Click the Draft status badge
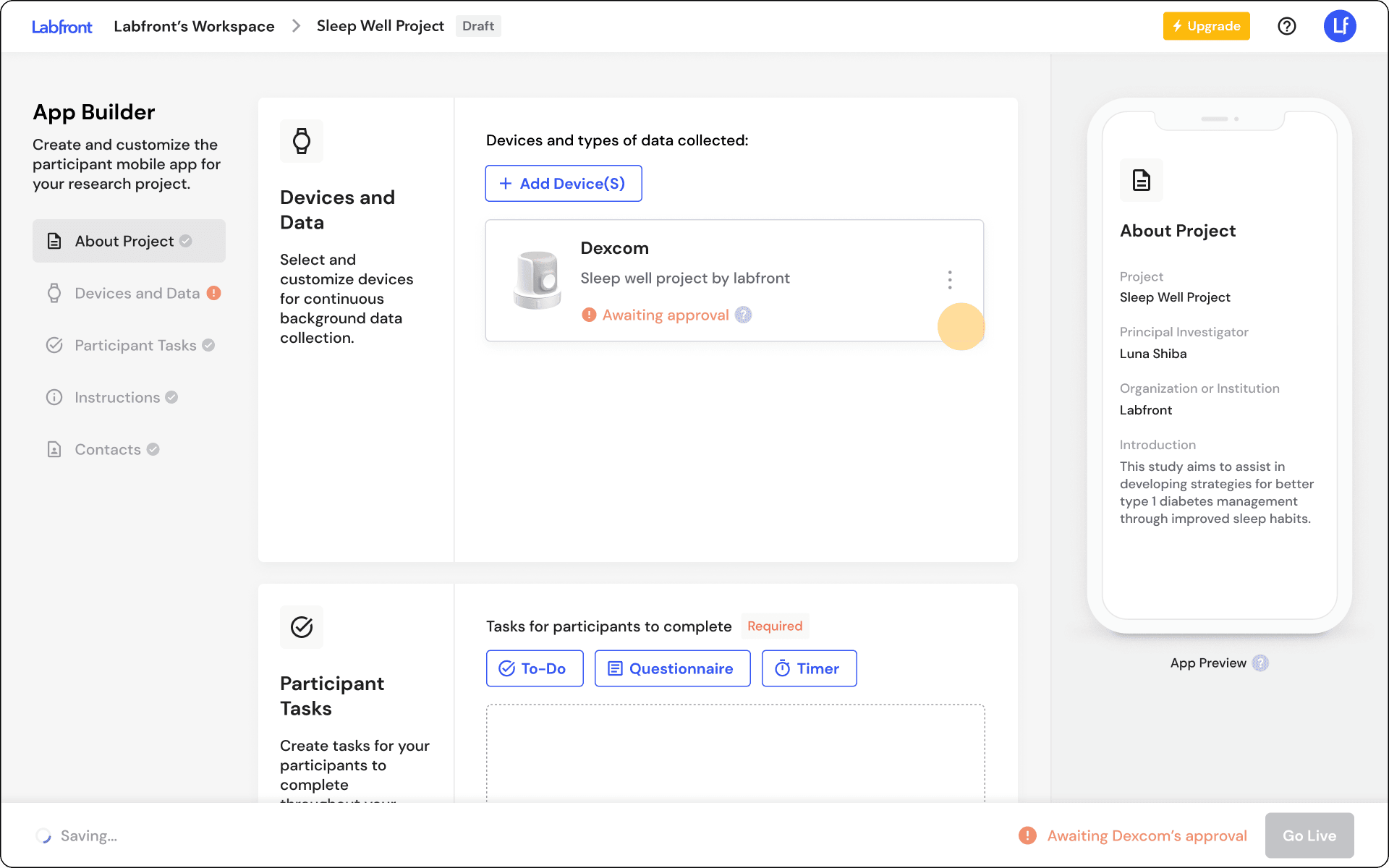This screenshot has width=1389, height=868. 478,26
